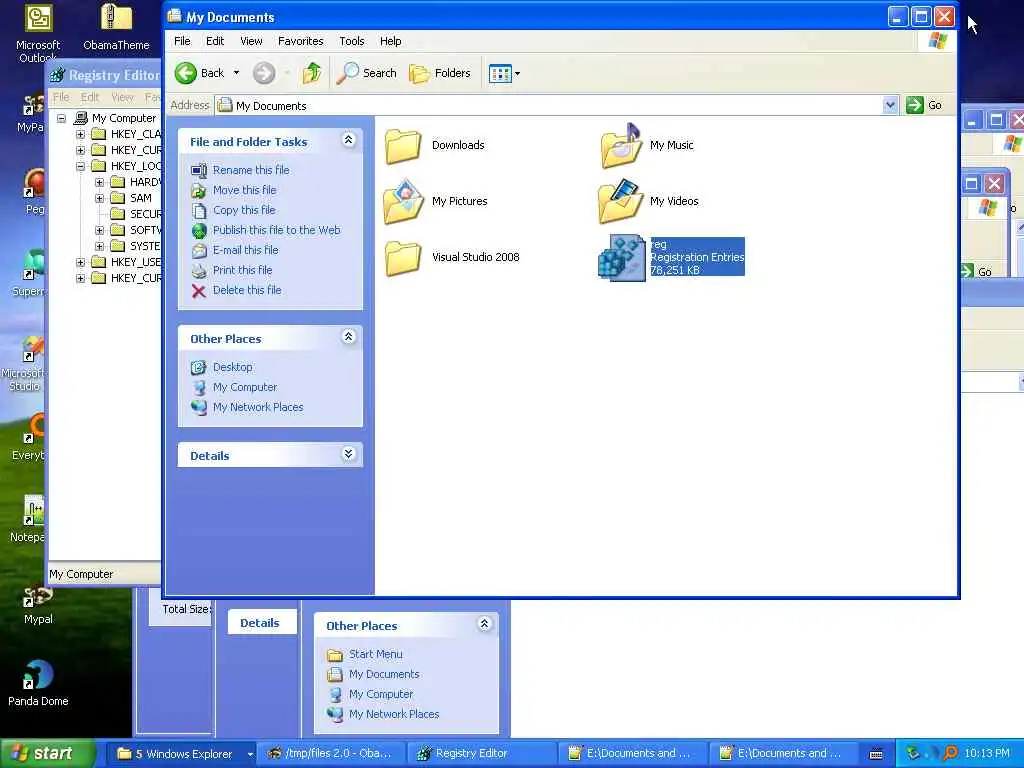Select the Downloads folder icon
Image resolution: width=1024 pixels, height=768 pixels.
(x=403, y=146)
